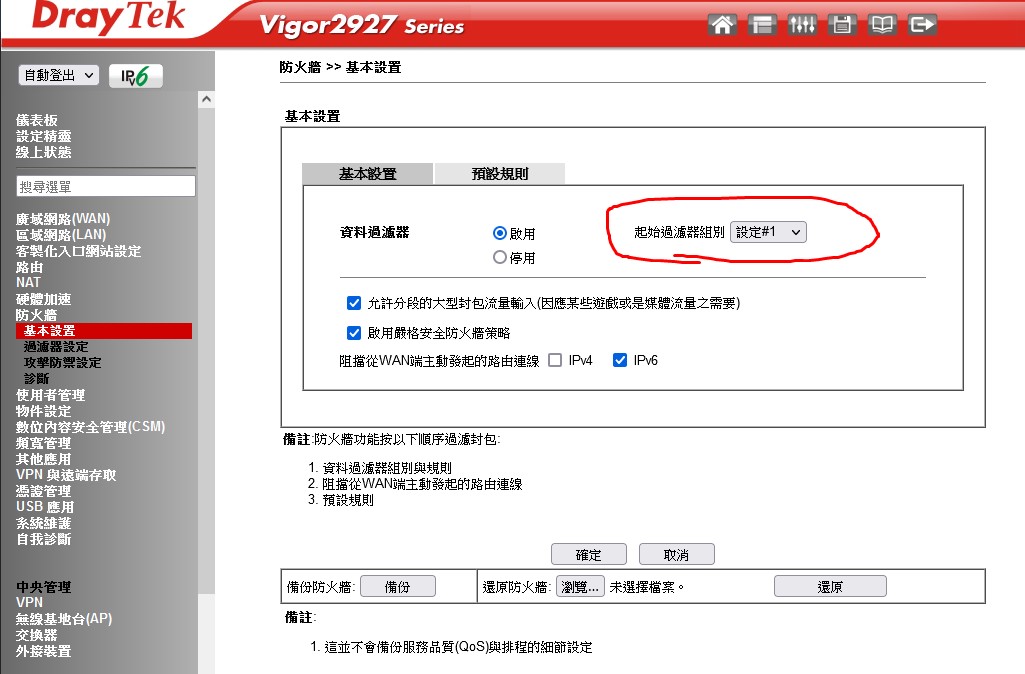Toggle the 啟用嚴格安全防火牆策略 checkbox
The width and height of the screenshot is (1025, 674).
coord(353,333)
